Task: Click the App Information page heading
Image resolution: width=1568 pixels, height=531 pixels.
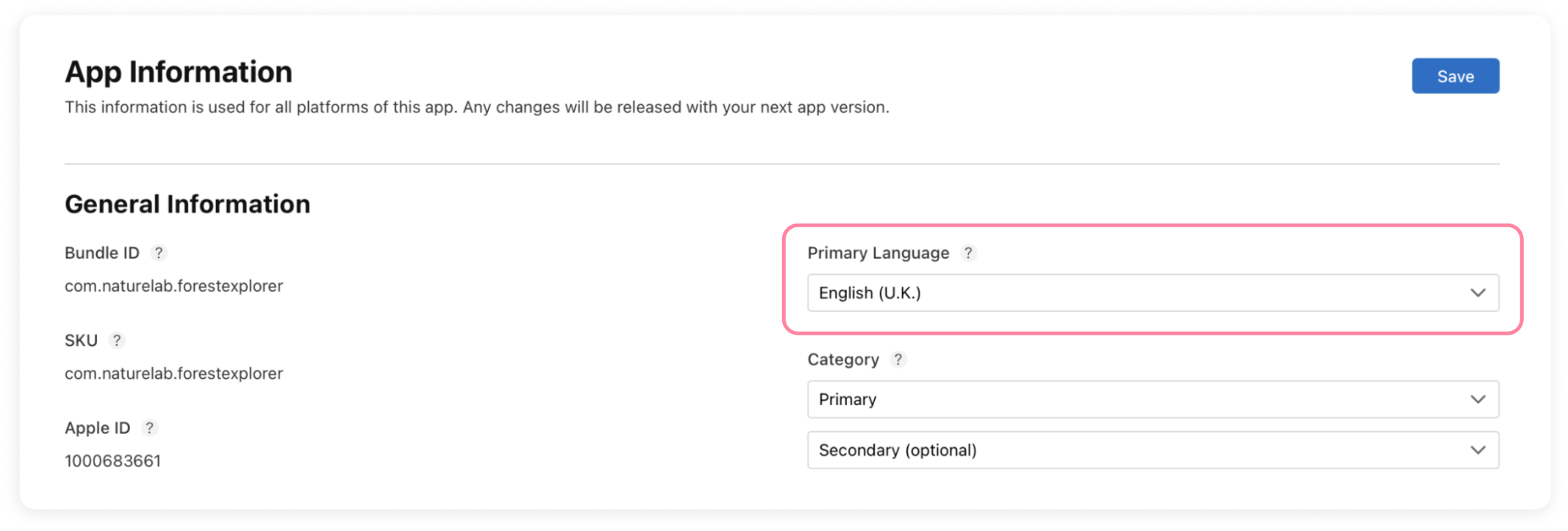Action: click(x=179, y=72)
